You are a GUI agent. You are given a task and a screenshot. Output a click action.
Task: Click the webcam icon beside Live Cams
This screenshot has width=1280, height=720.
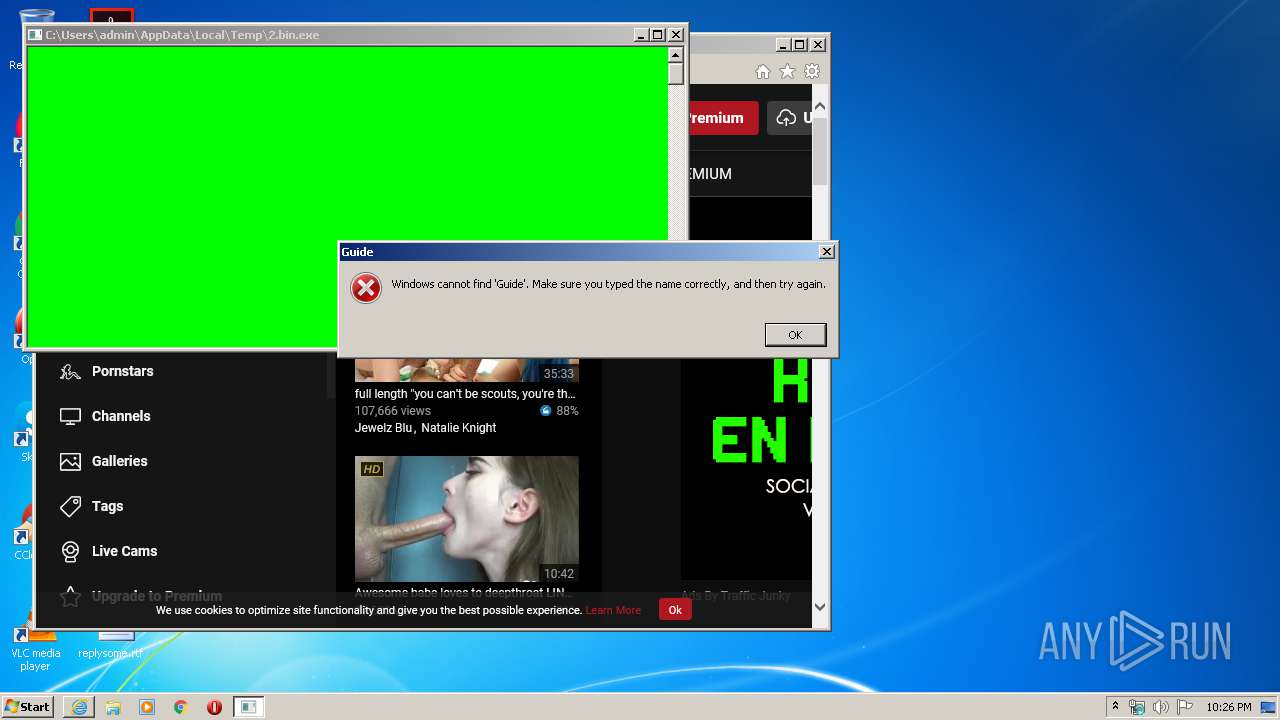(x=70, y=551)
